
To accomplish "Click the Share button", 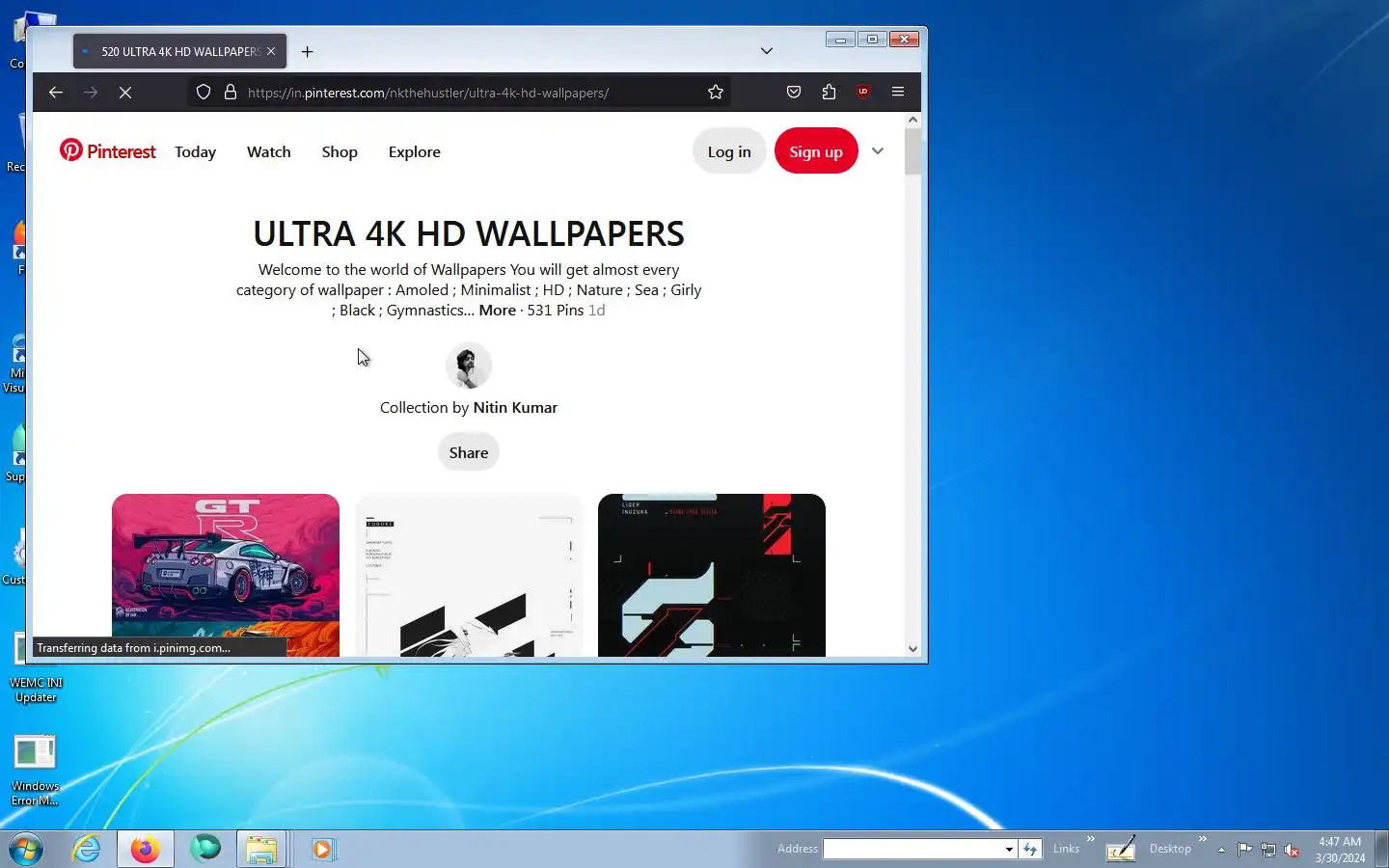I will pyautogui.click(x=469, y=452).
